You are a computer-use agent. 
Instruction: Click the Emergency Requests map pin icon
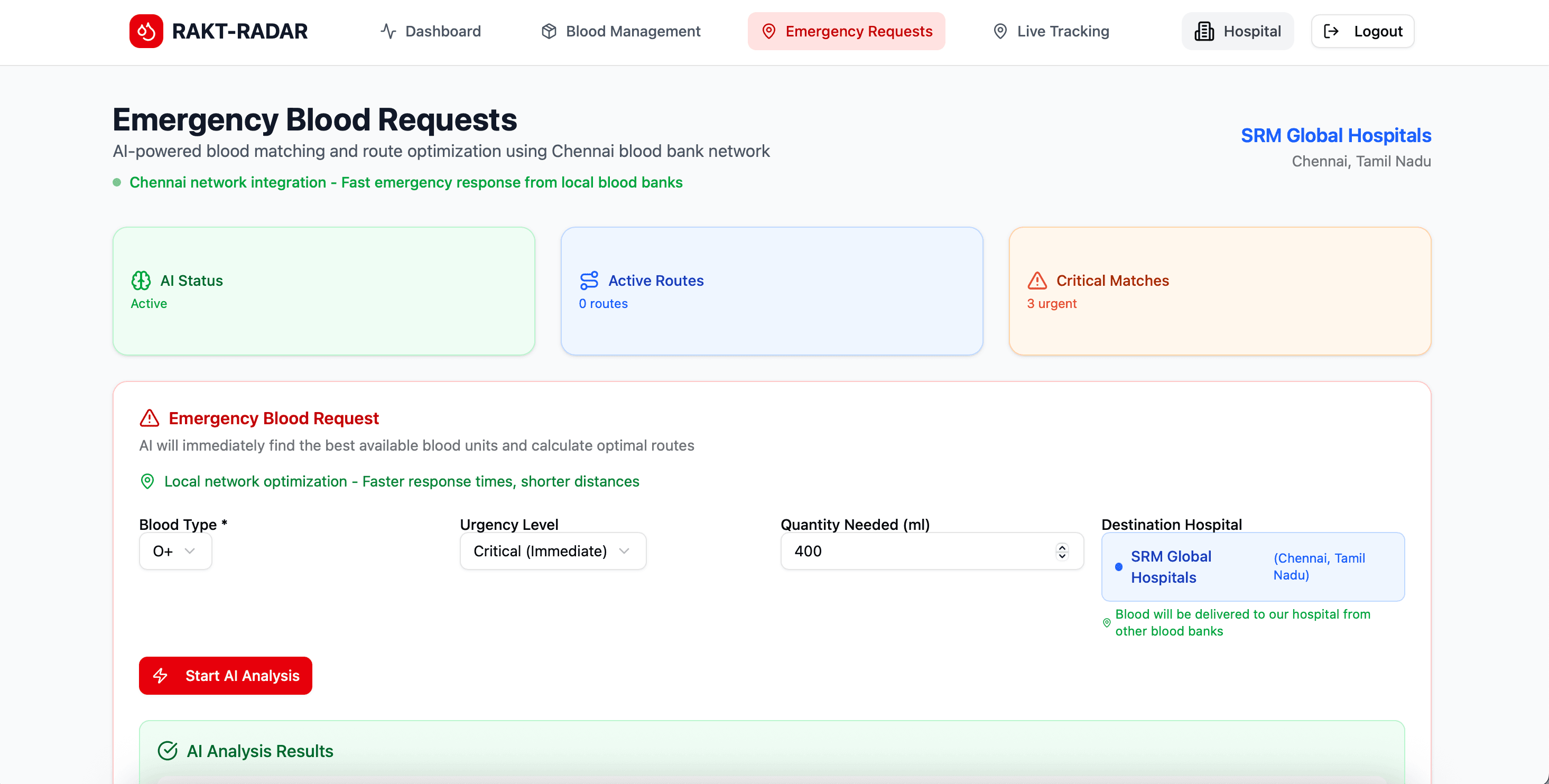tap(768, 31)
